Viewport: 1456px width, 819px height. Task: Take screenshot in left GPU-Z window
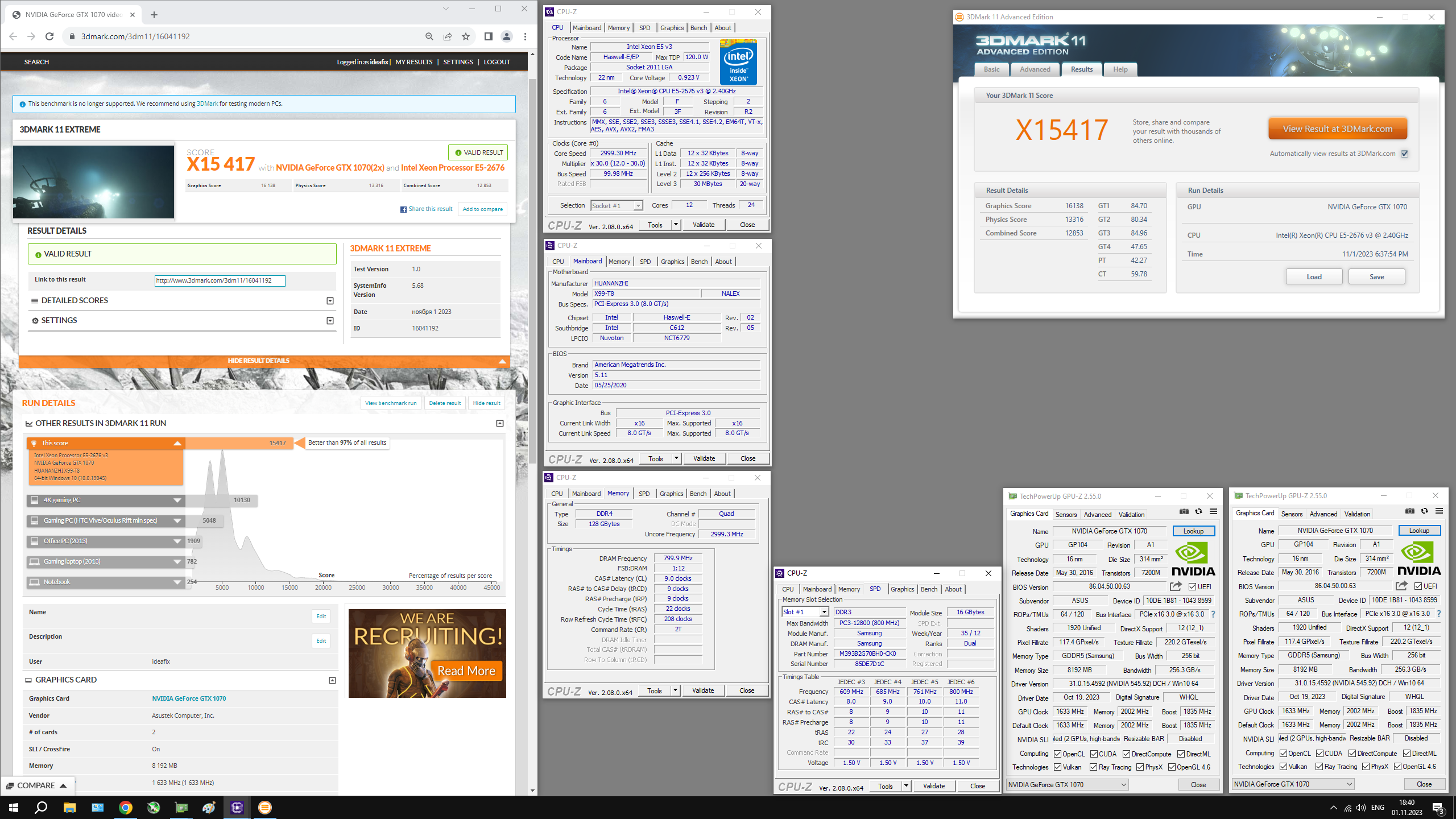coord(1184,511)
